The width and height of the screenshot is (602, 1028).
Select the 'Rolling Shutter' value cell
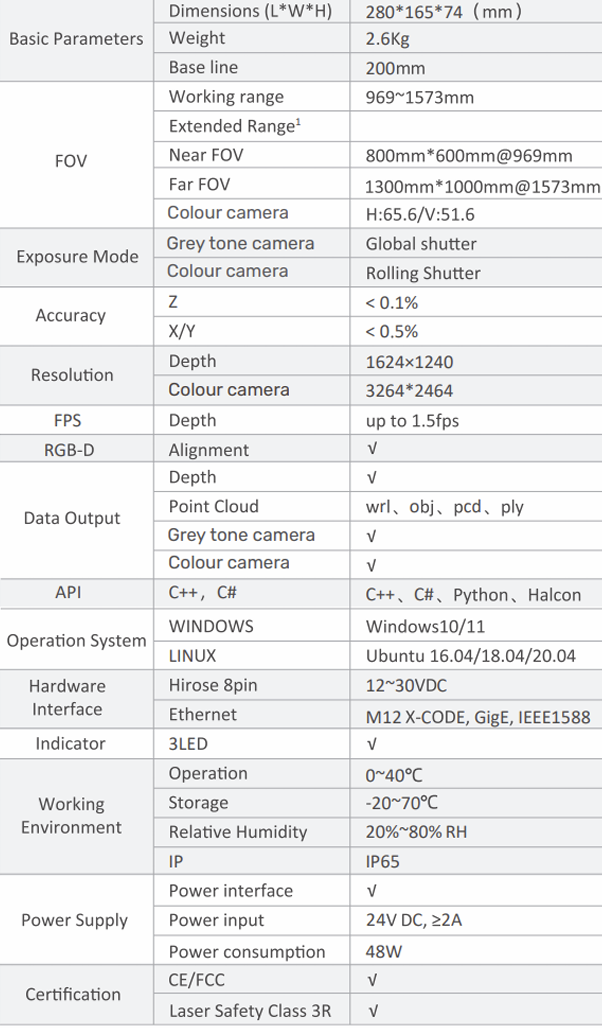(x=423, y=273)
